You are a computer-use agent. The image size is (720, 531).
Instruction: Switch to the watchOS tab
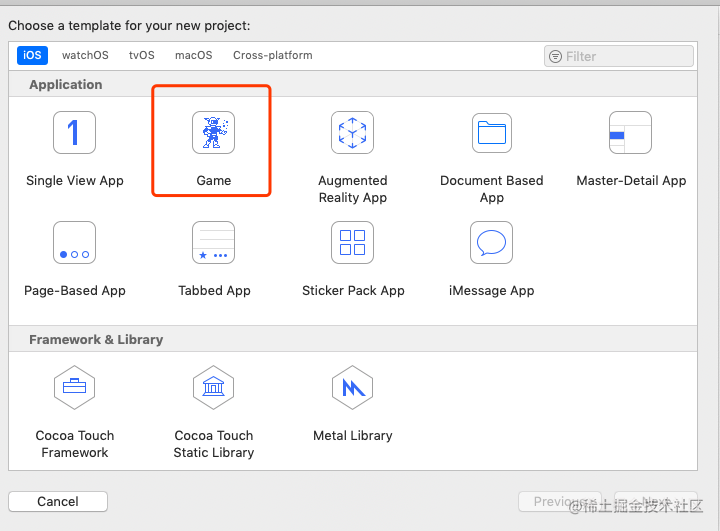tap(85, 55)
